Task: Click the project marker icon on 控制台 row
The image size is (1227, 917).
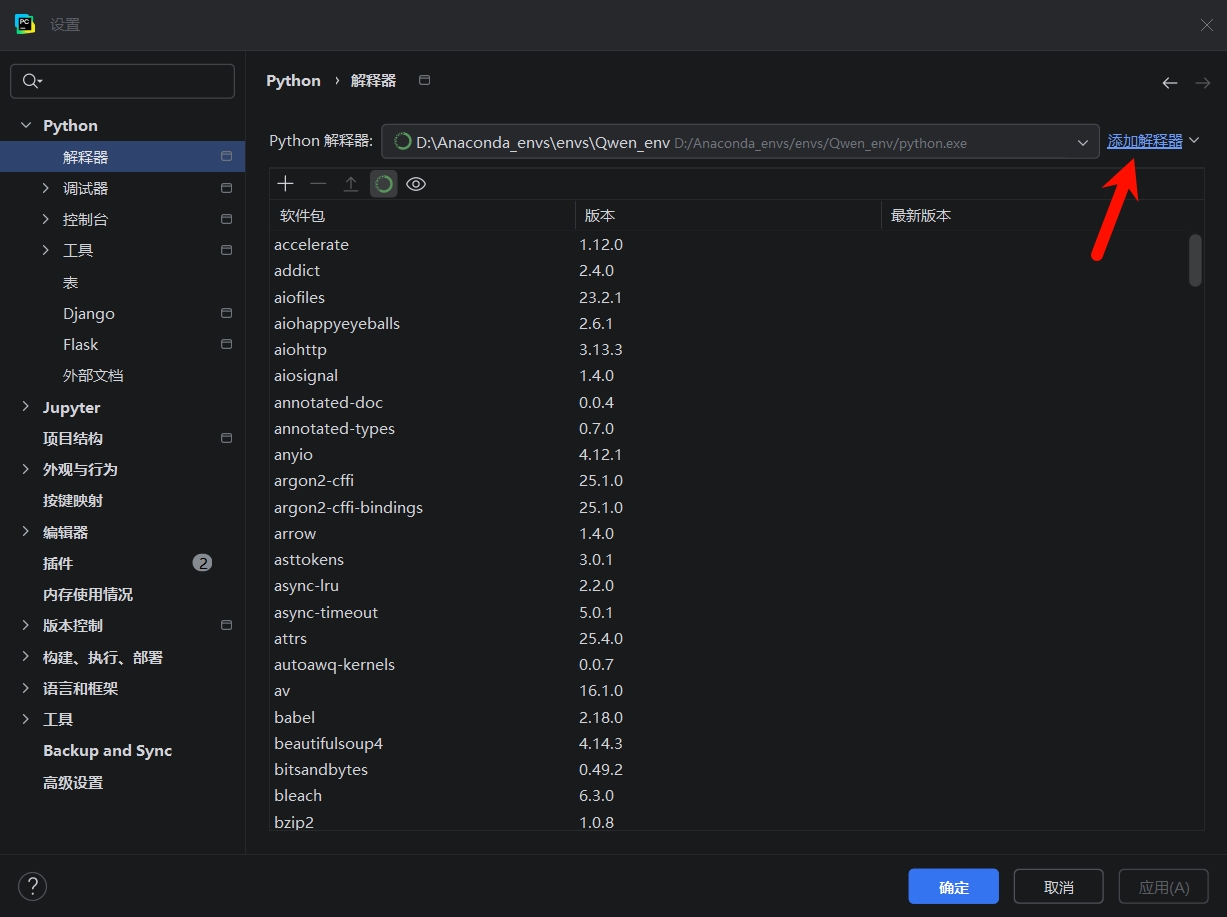Action: 226,219
